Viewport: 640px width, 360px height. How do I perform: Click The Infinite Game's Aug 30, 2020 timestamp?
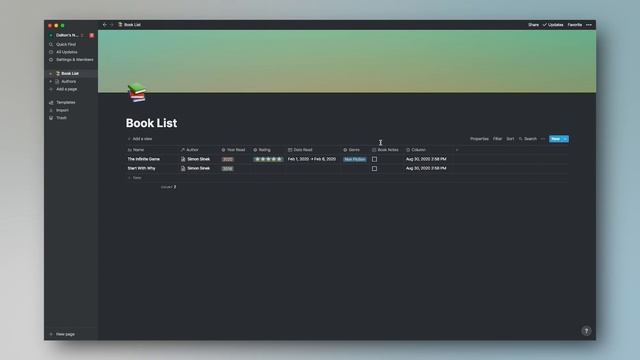426,159
